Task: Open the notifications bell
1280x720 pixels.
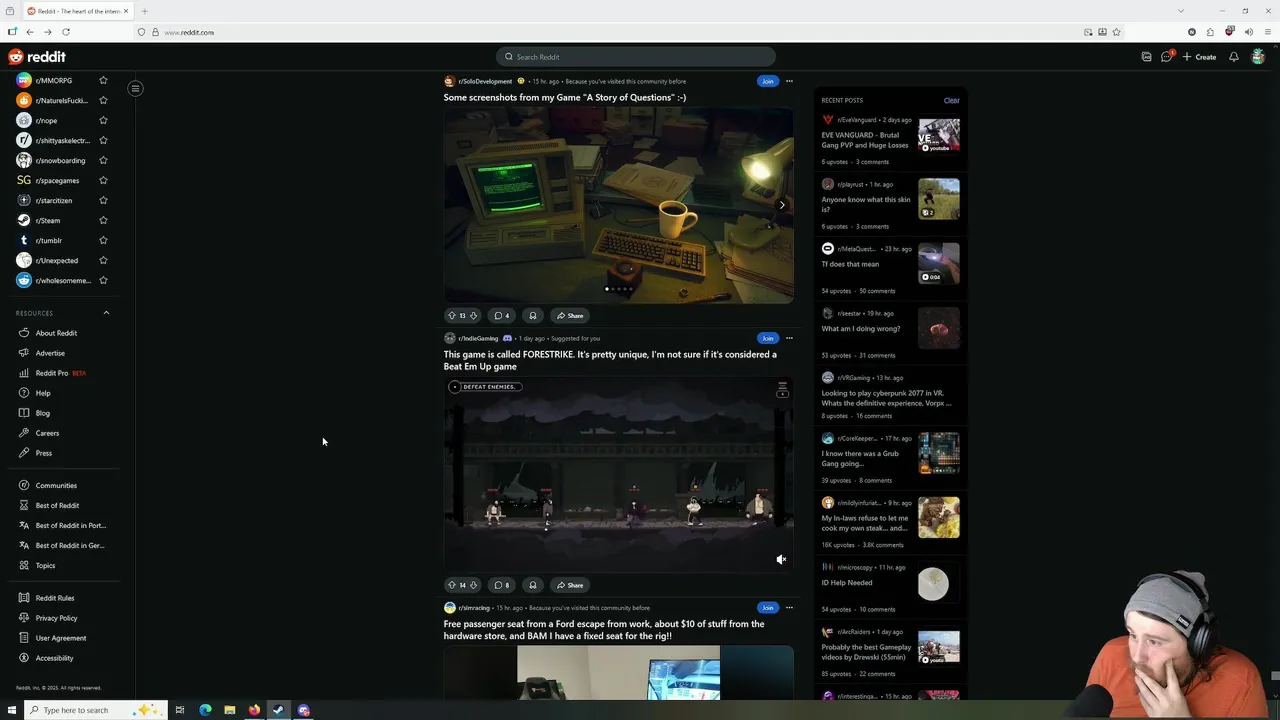Action: point(1233,57)
